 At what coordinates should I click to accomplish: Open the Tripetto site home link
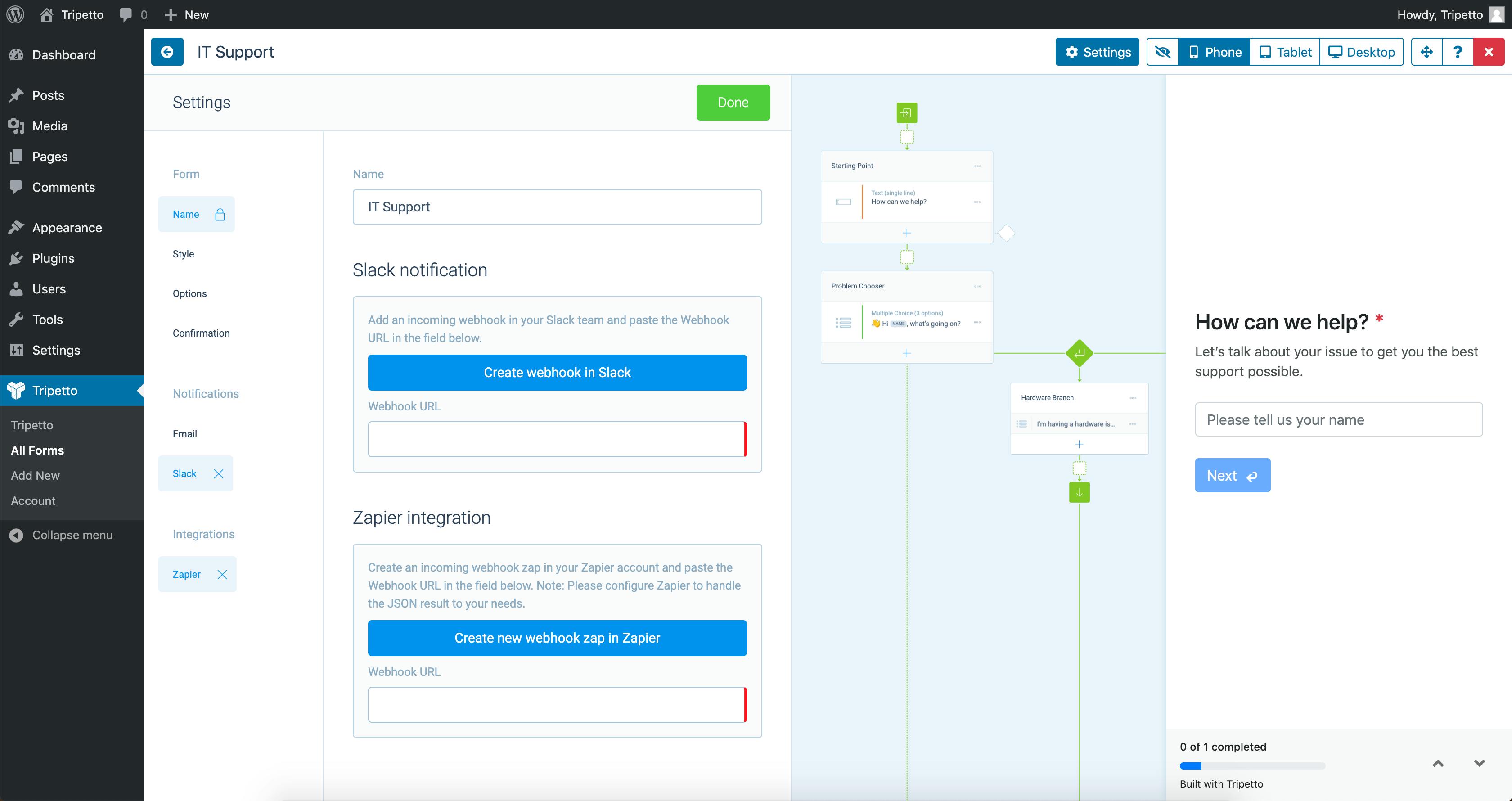tap(72, 14)
